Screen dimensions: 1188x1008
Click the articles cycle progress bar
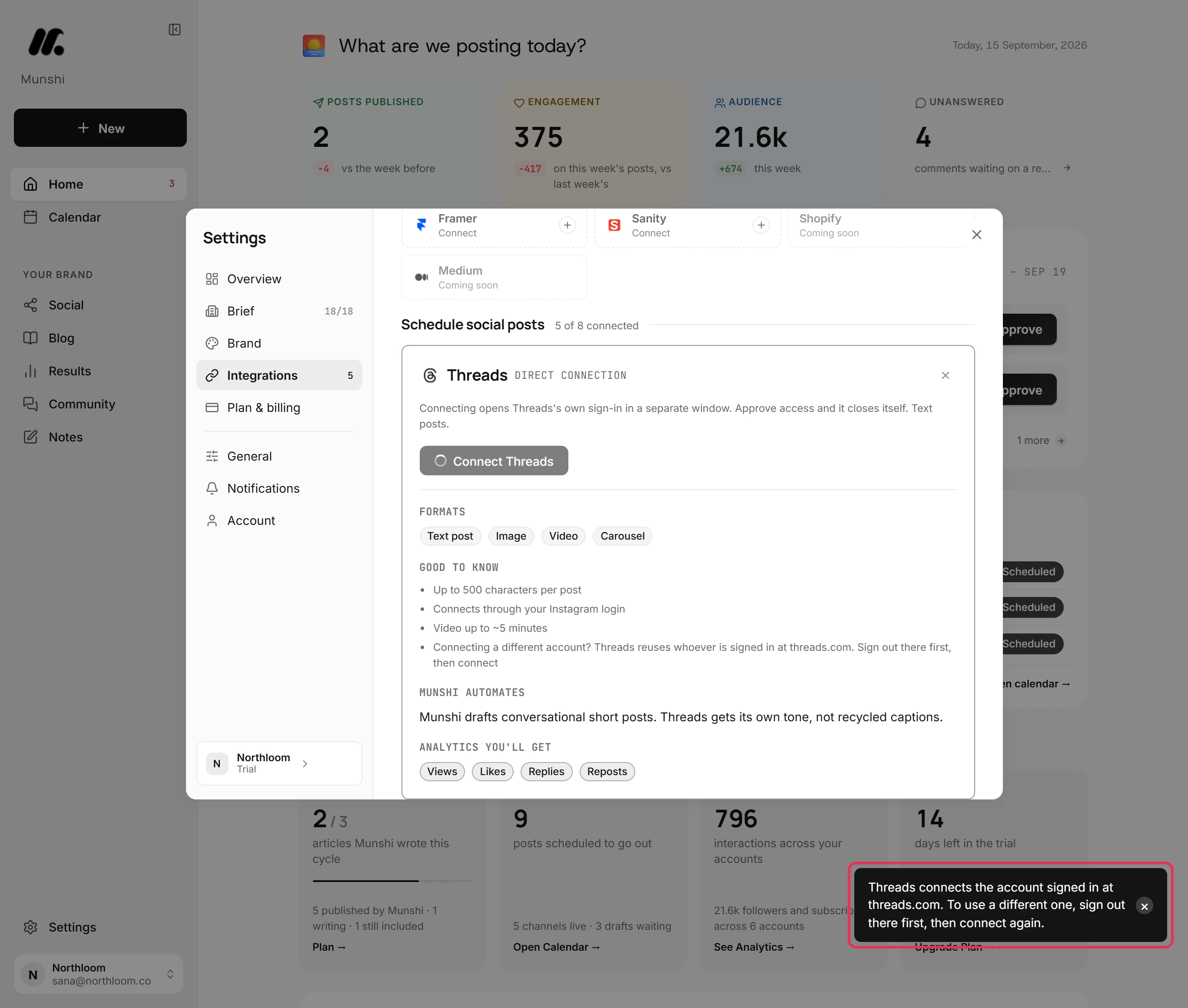392,881
